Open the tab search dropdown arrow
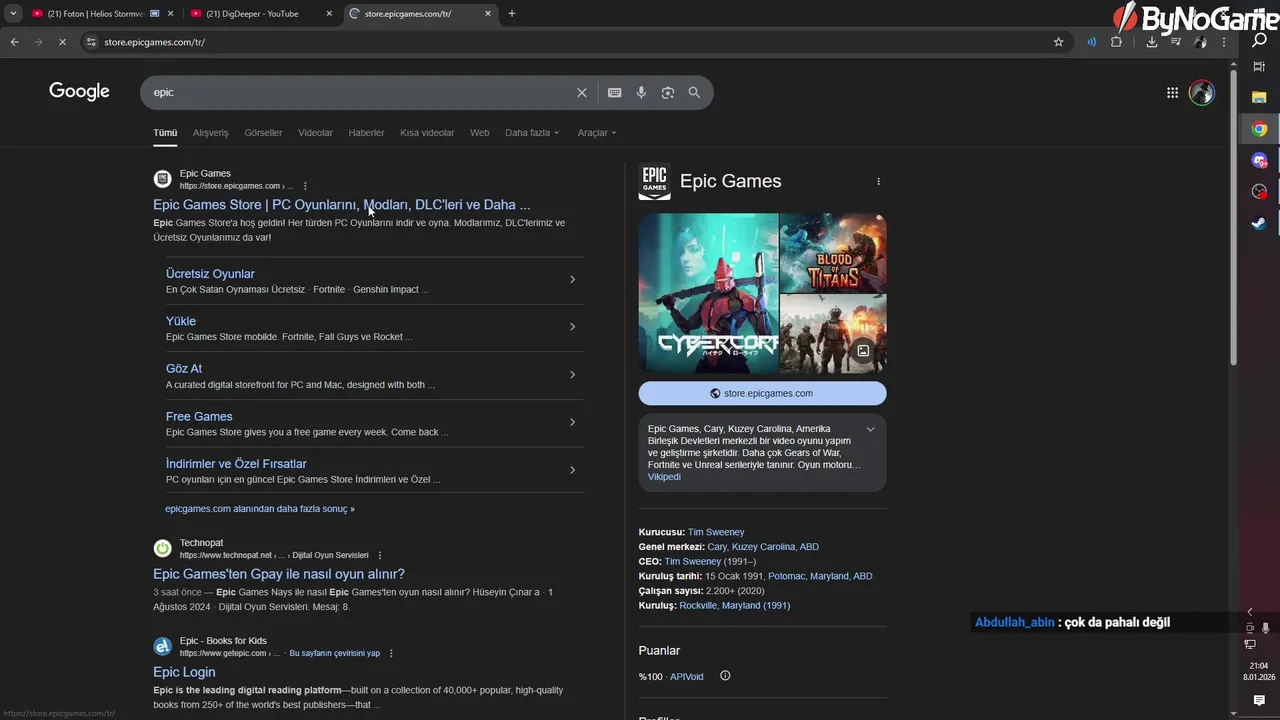 click(x=13, y=14)
